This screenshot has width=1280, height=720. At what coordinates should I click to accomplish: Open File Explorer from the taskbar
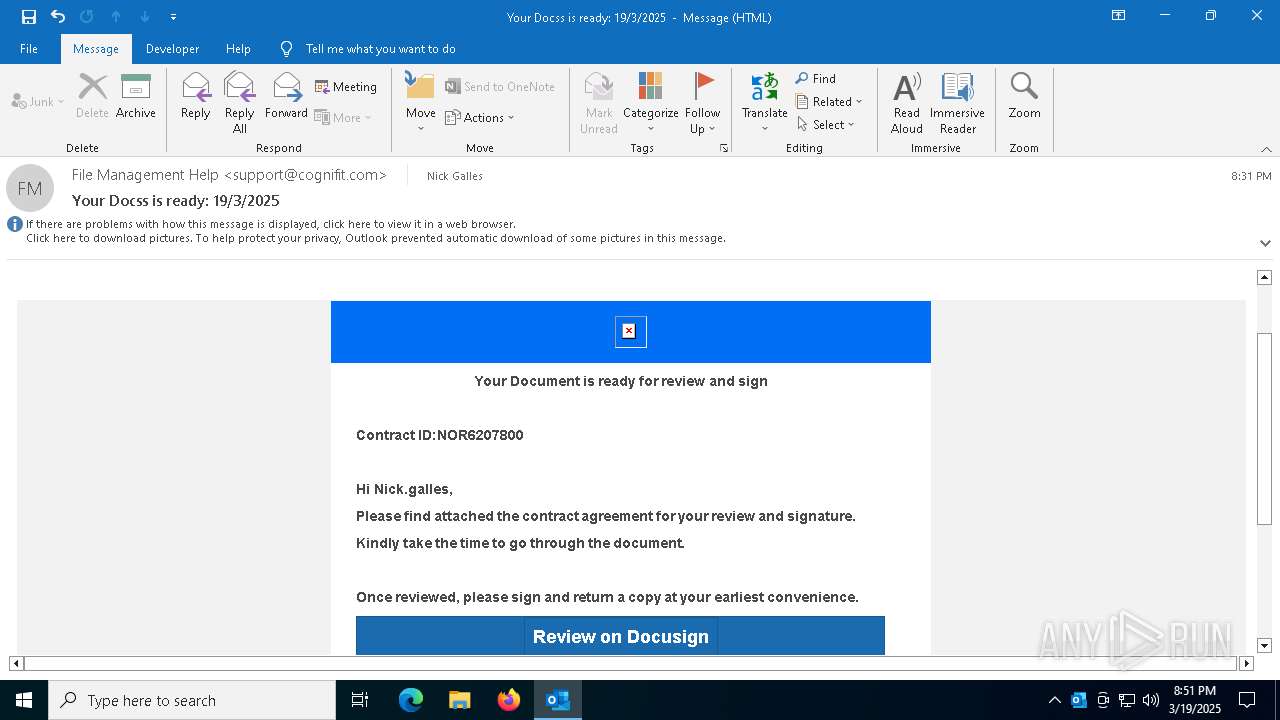(460, 700)
